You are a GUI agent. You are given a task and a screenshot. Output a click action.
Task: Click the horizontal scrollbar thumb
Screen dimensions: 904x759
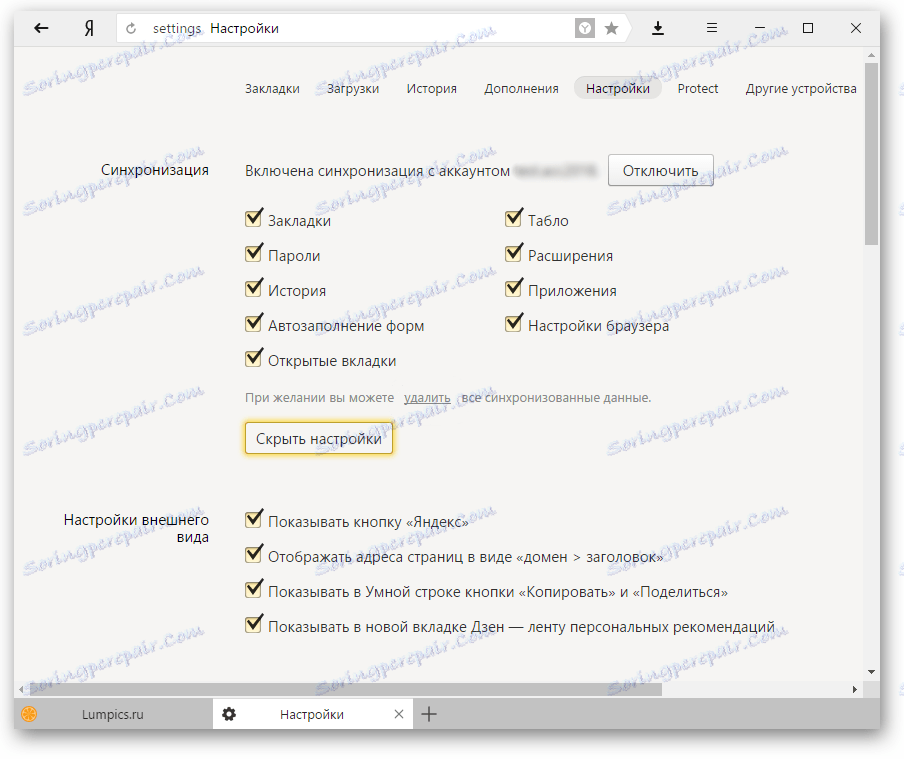[x=345, y=689]
